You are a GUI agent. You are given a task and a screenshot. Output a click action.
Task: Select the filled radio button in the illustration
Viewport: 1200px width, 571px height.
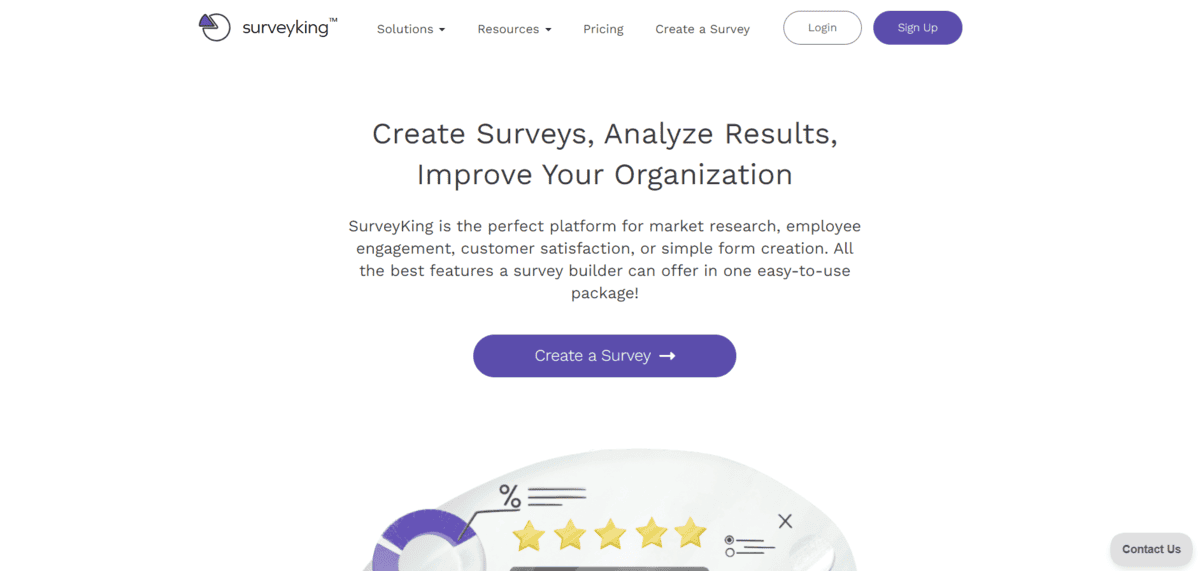tap(730, 540)
